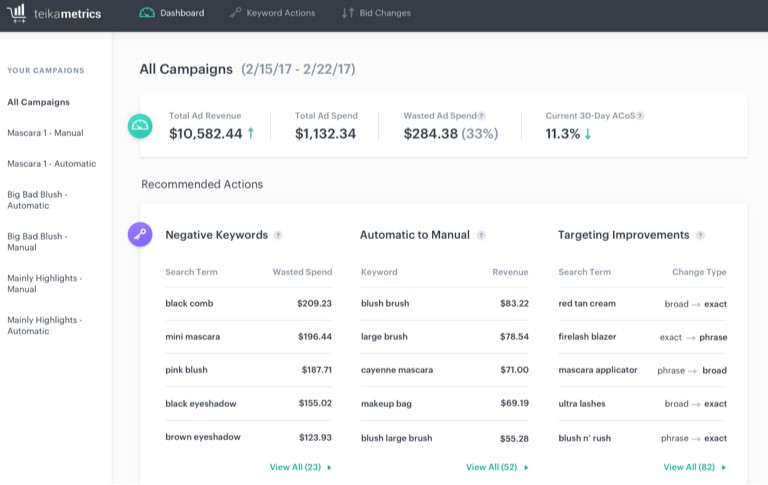Select the 'large brush' keyword
The height and width of the screenshot is (485, 768).
coord(384,337)
